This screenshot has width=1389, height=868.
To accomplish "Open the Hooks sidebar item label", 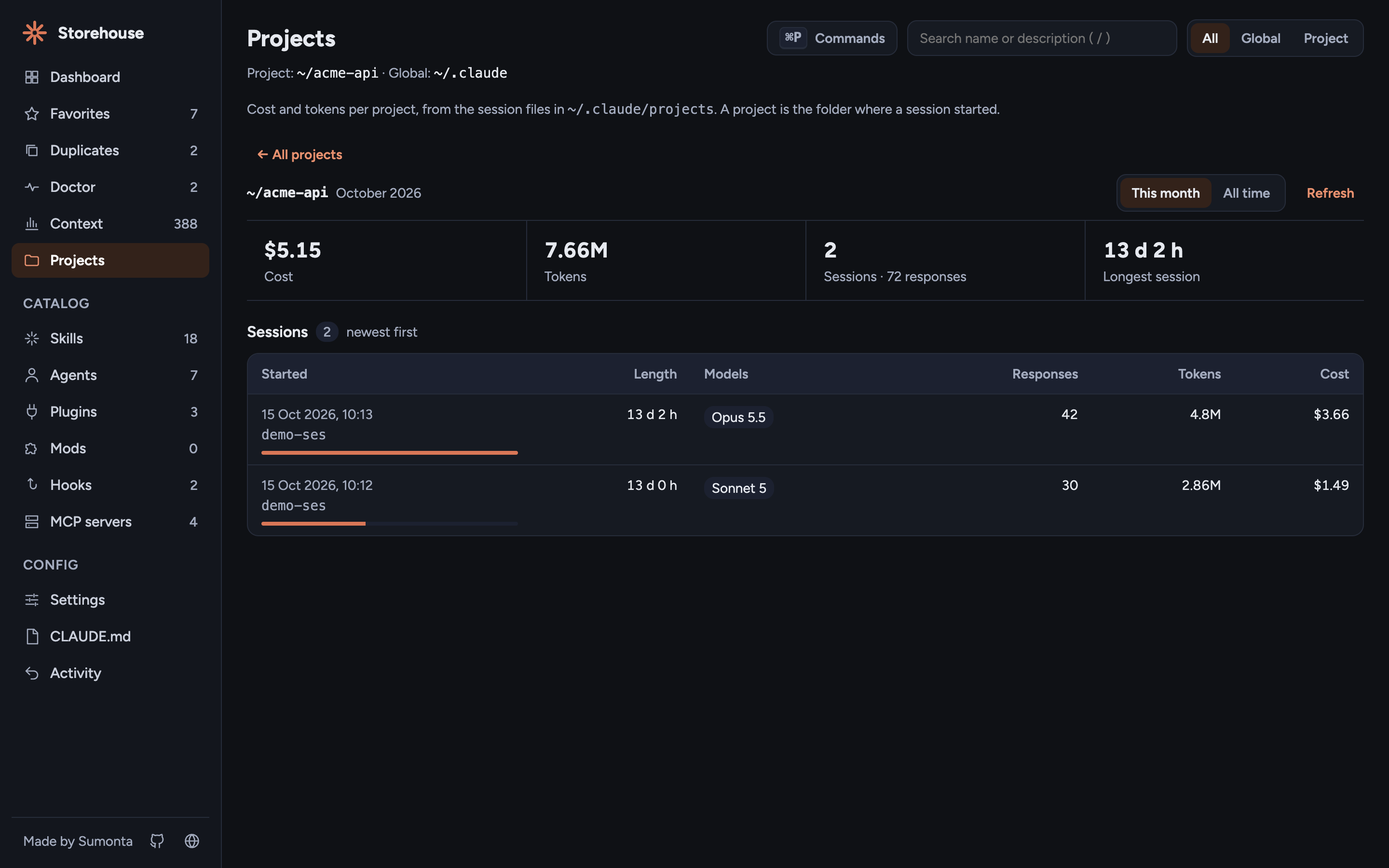I will click(70, 485).
